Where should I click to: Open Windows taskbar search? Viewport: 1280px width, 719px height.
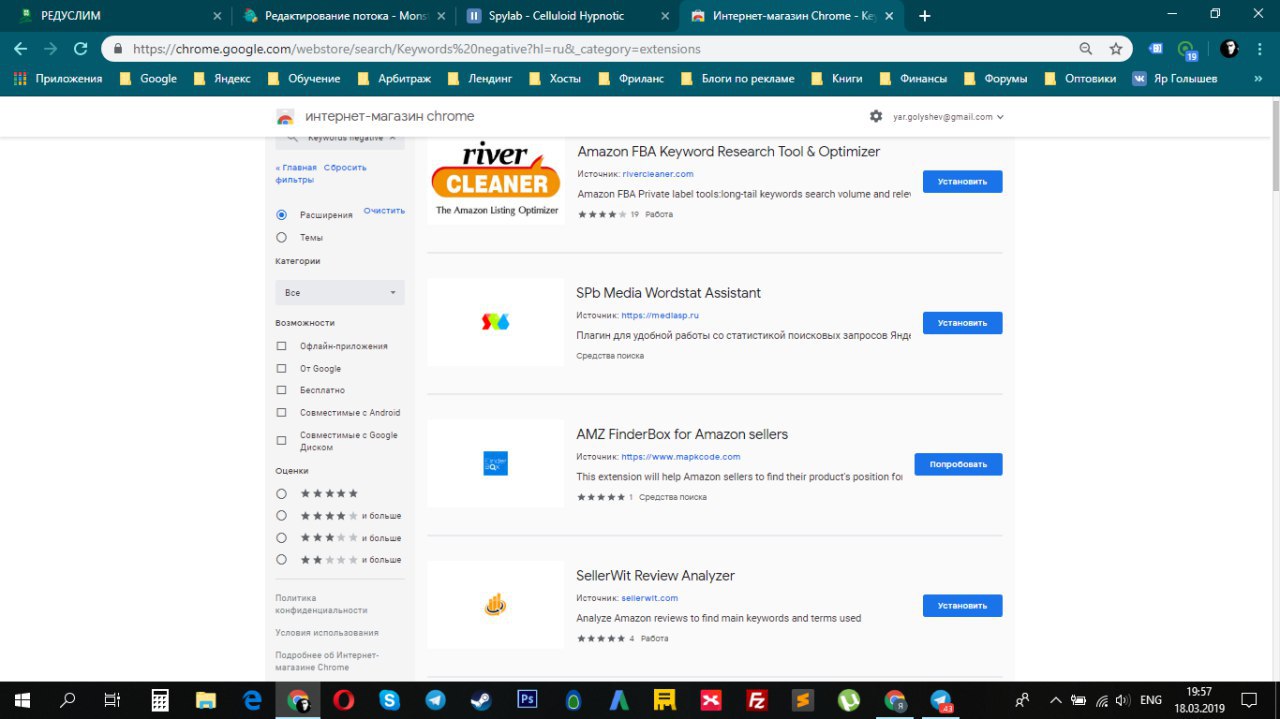[68, 700]
